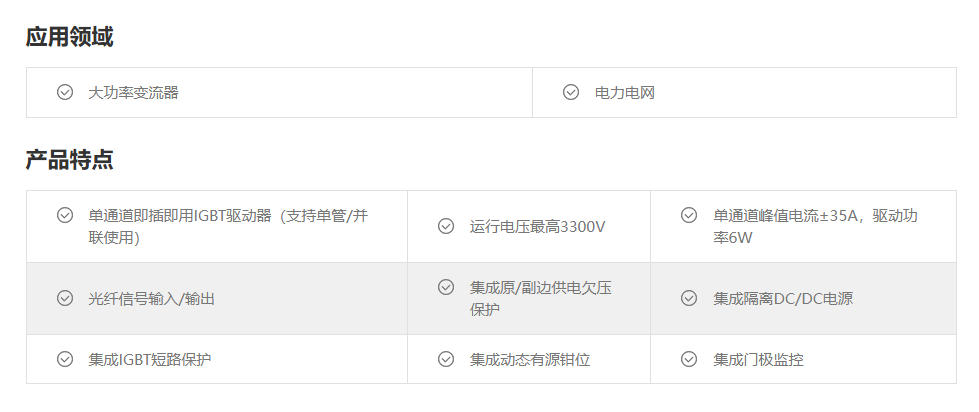The height and width of the screenshot is (412, 979).
Task: Click check icon next to 运行电压最高3300V
Action: click(x=446, y=226)
